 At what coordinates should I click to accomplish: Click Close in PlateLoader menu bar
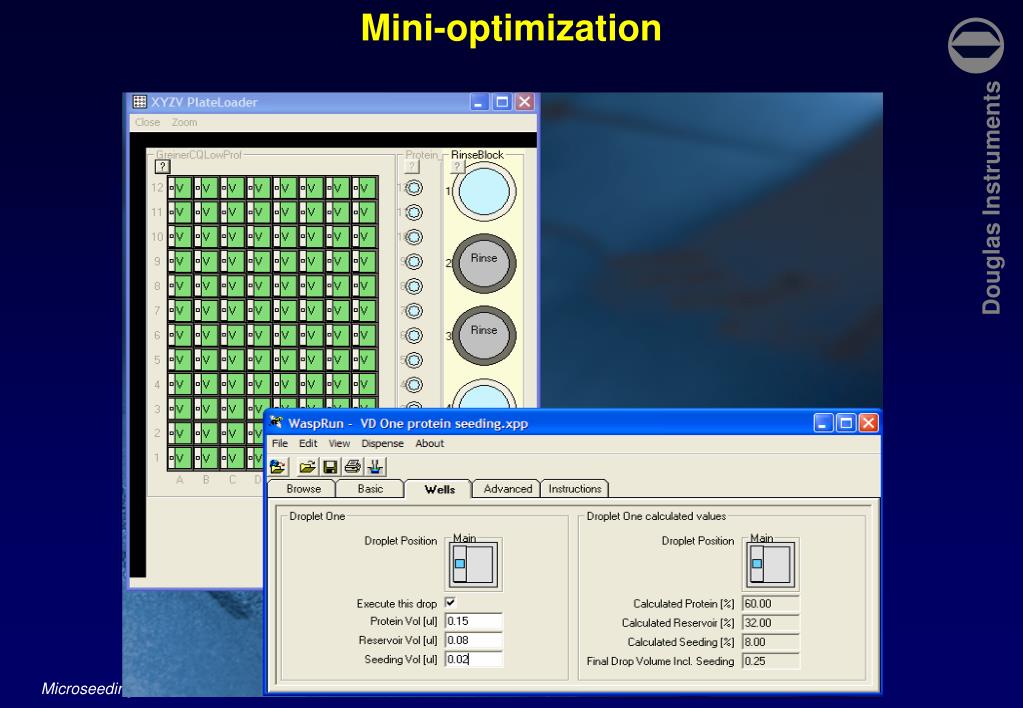coord(147,122)
